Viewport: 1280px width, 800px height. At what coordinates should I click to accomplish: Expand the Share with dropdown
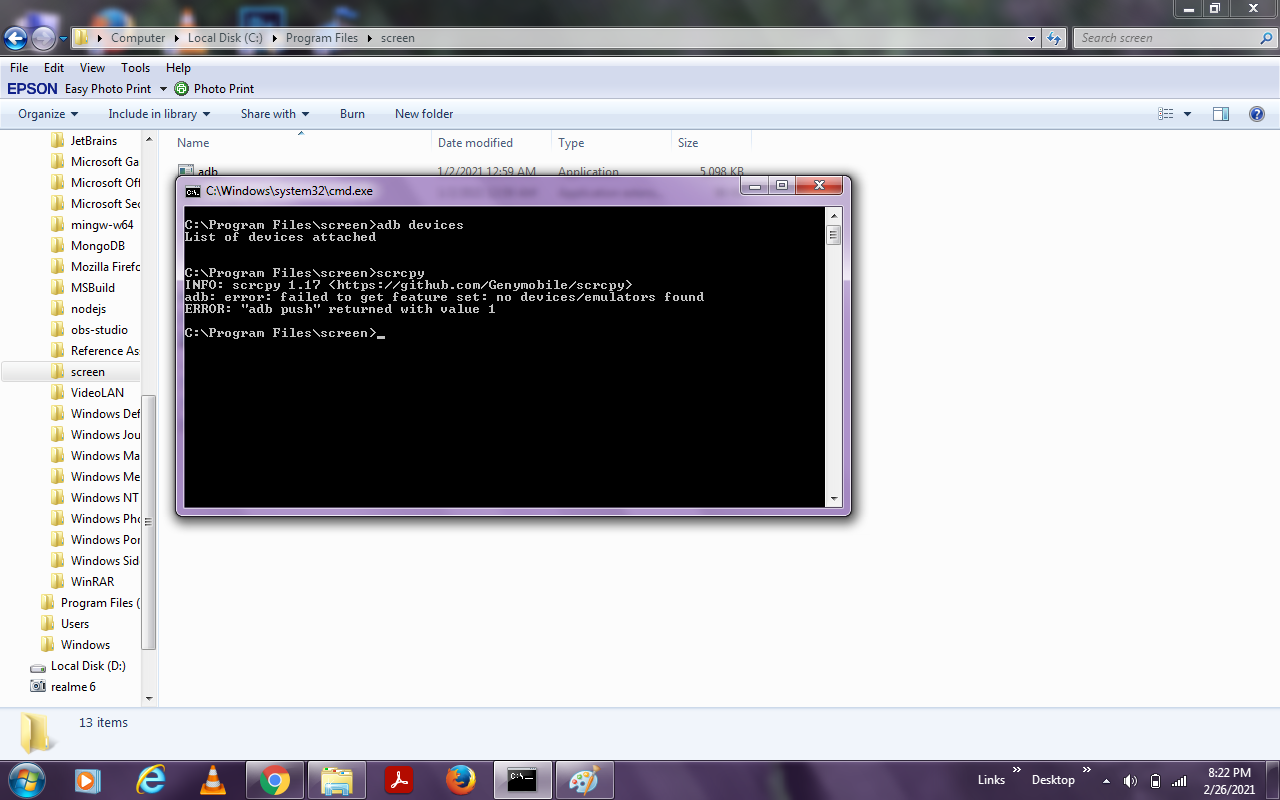tap(273, 113)
